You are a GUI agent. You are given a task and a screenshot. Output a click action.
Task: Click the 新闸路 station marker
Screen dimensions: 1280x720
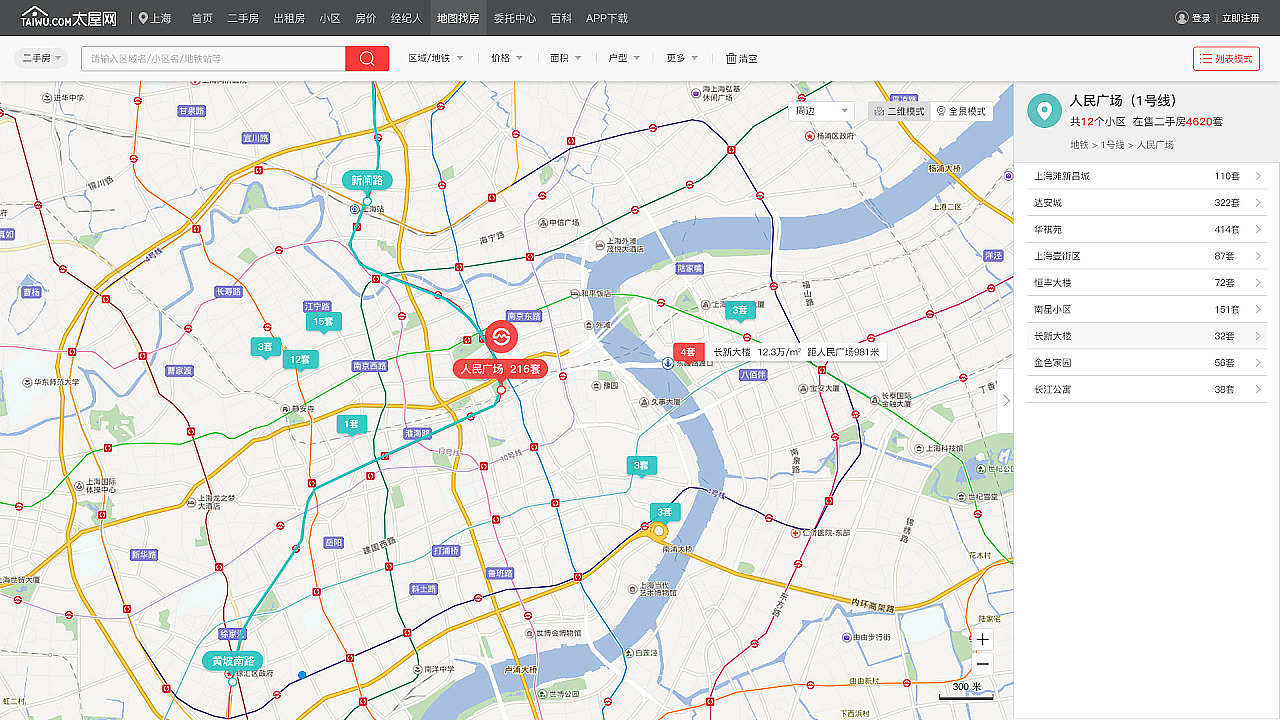(367, 181)
